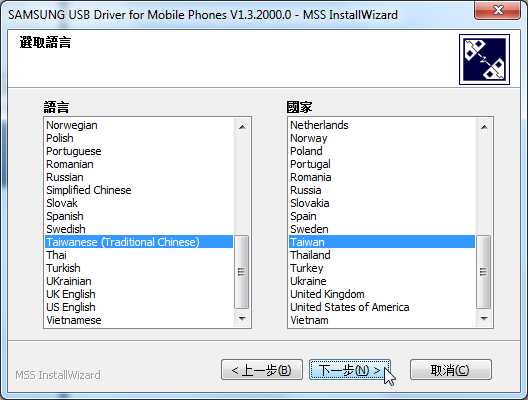Select Polish language

[139, 138]
